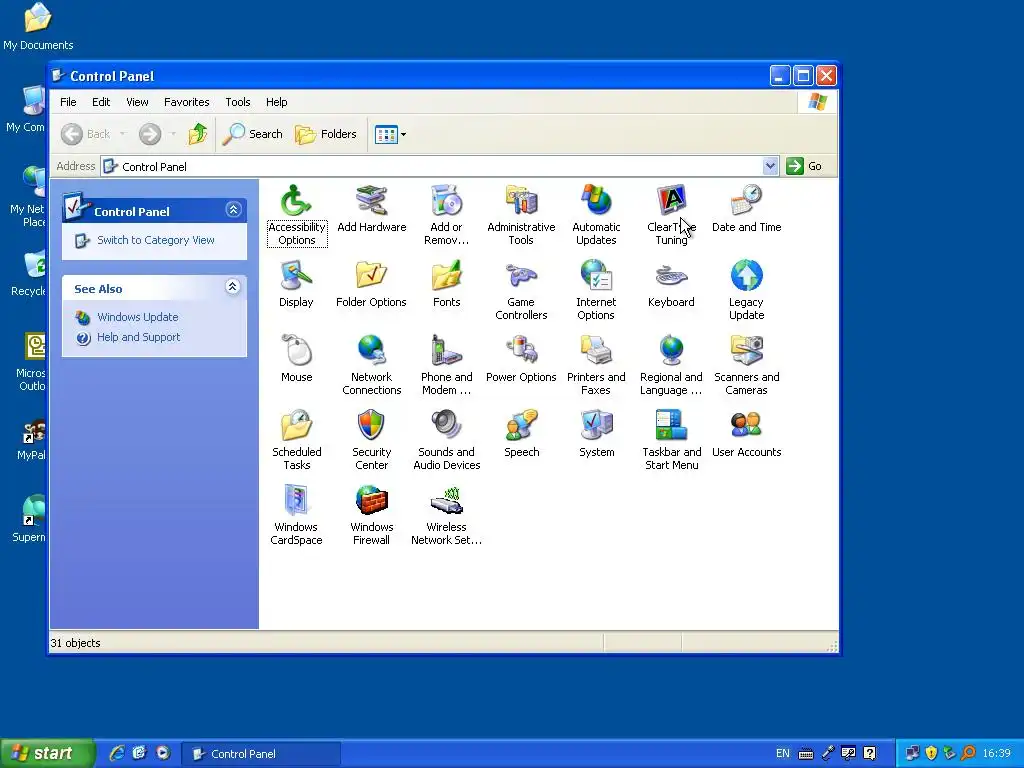Collapse the See Also sidebar section

(232, 287)
